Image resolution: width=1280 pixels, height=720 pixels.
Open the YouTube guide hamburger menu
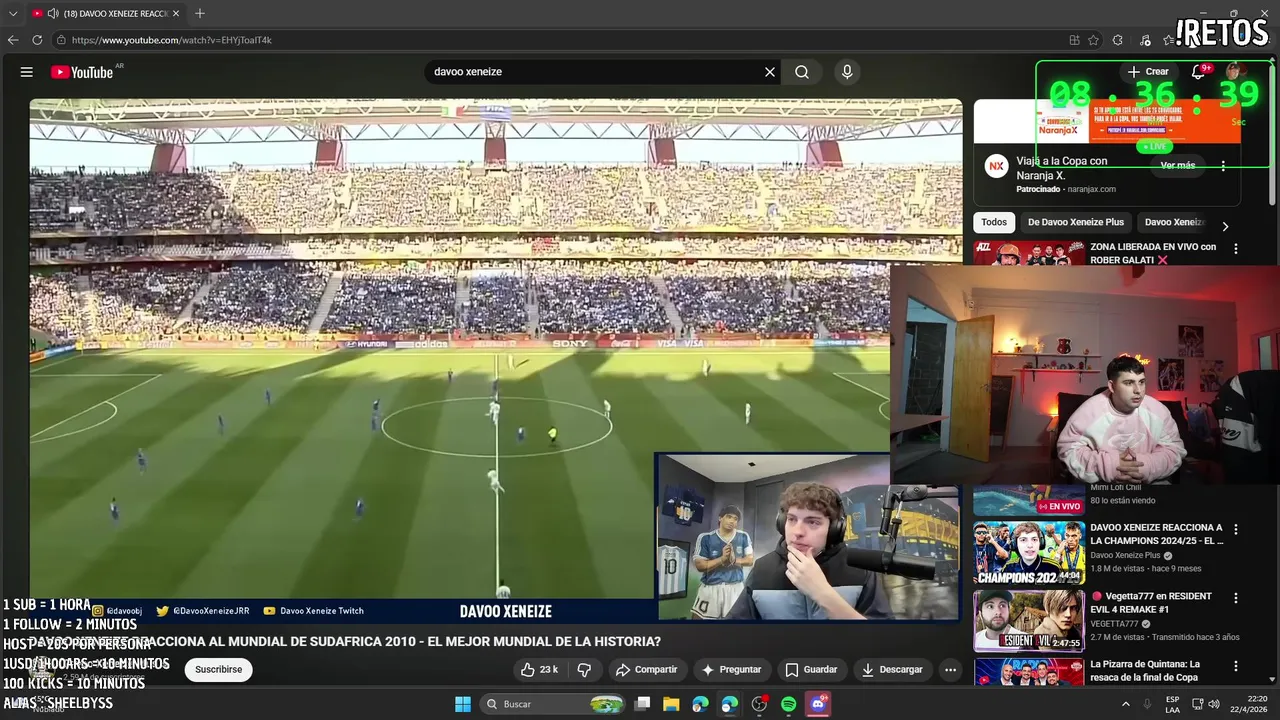pos(27,72)
